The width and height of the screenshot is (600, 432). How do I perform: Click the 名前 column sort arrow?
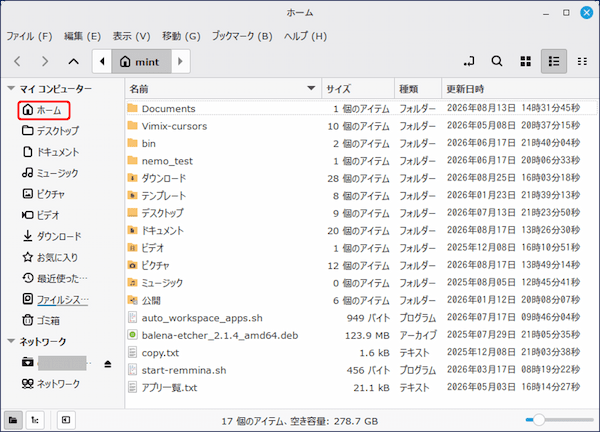pos(311,89)
